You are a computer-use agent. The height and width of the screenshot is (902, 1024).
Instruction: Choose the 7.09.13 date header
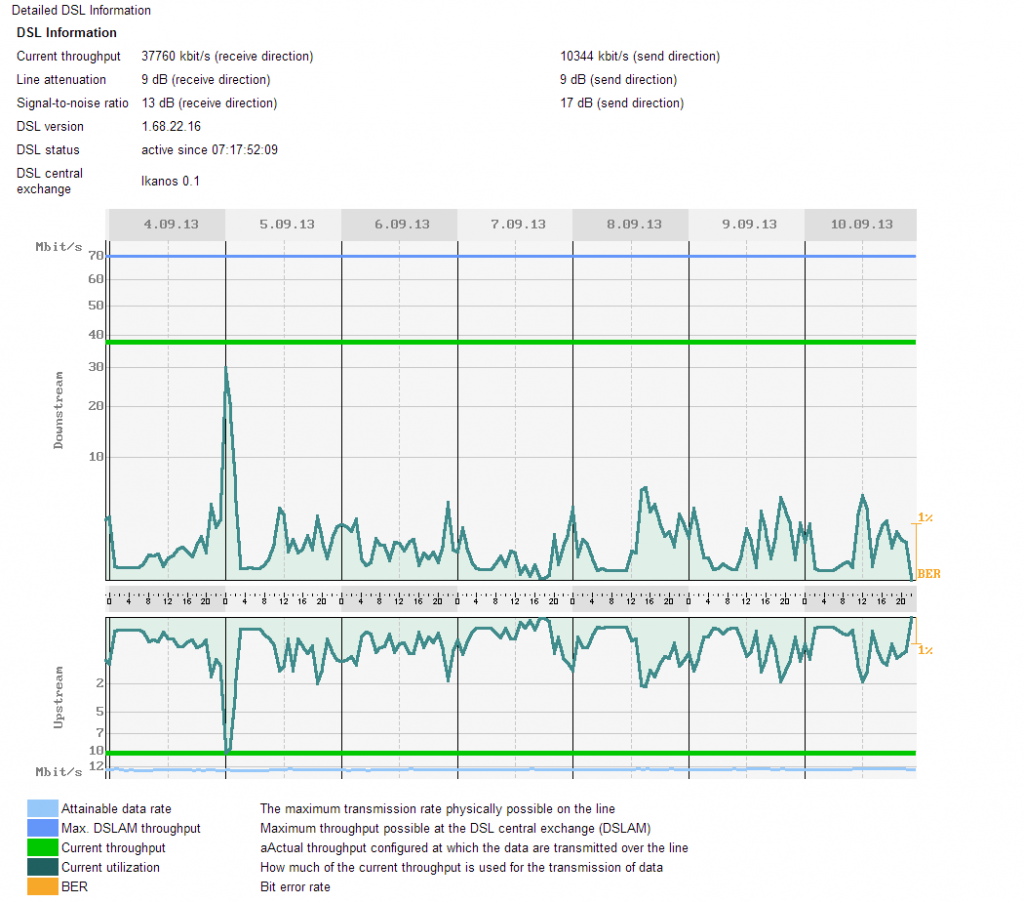[x=517, y=224]
